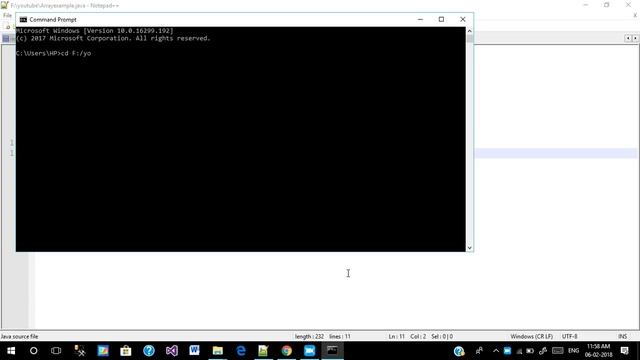This screenshot has height=360, width=640.
Task: Click the Command Prompt scrollbar up arrow
Action: tap(469, 31)
